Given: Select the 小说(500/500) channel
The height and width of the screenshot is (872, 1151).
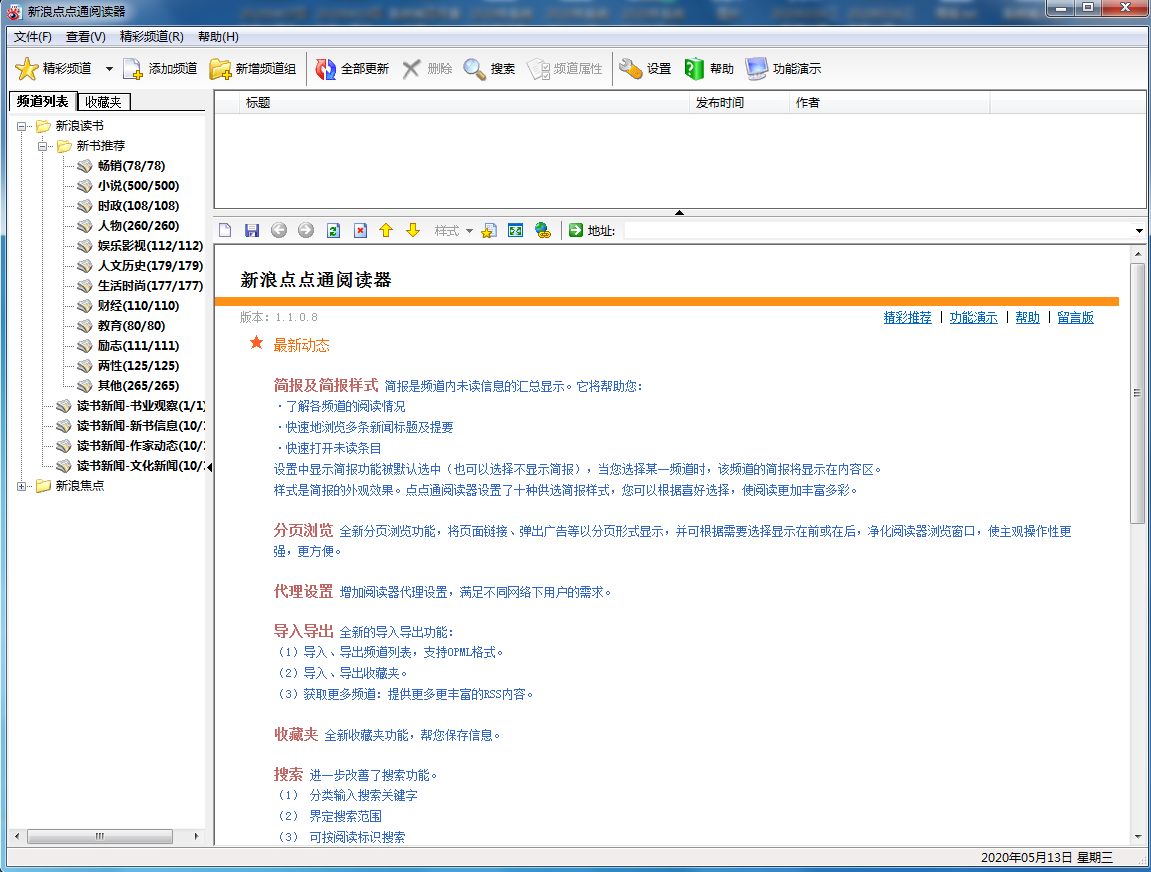Looking at the screenshot, I should pos(138,186).
